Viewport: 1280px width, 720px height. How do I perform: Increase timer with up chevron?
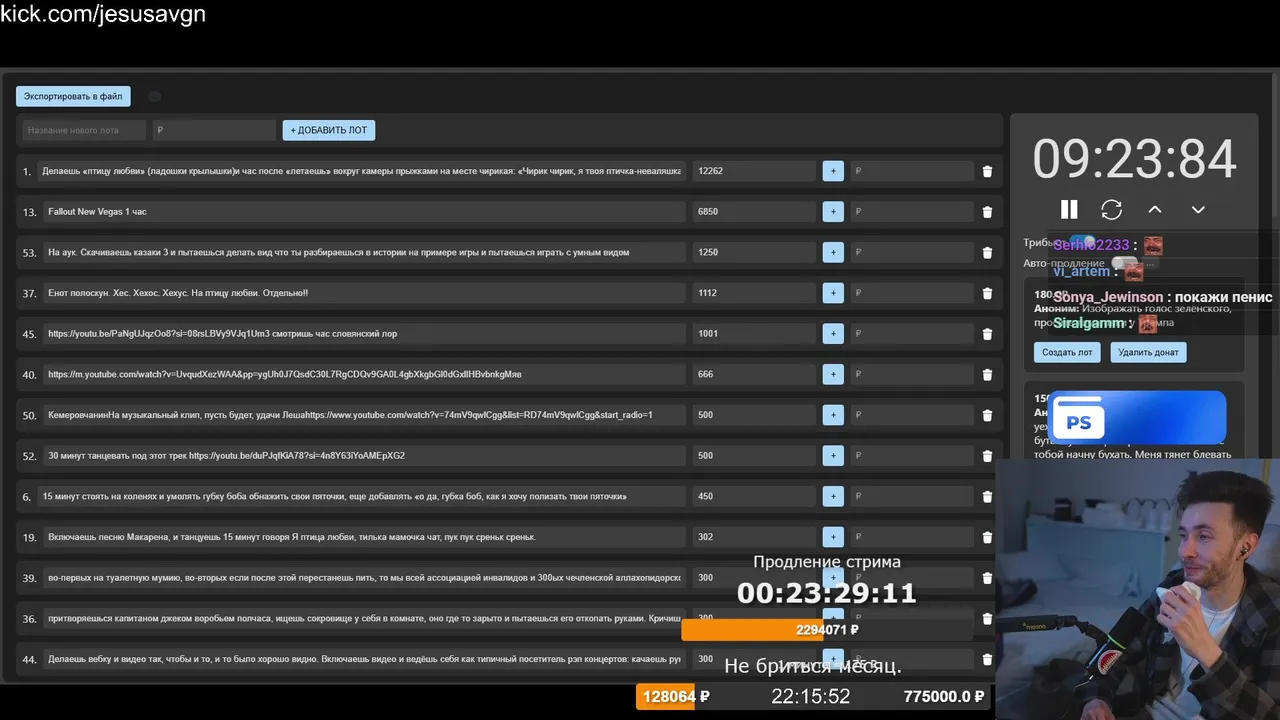click(x=1155, y=209)
